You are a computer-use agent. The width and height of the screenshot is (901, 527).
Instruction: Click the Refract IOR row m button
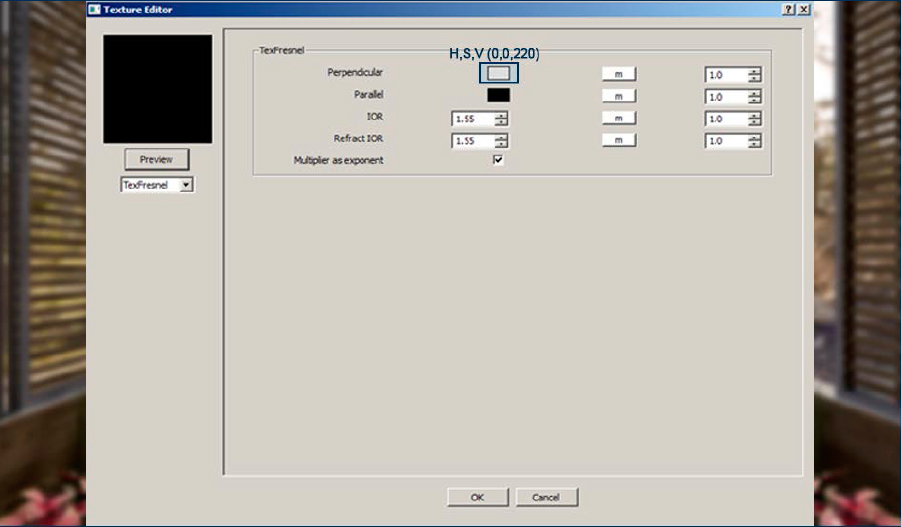(619, 140)
